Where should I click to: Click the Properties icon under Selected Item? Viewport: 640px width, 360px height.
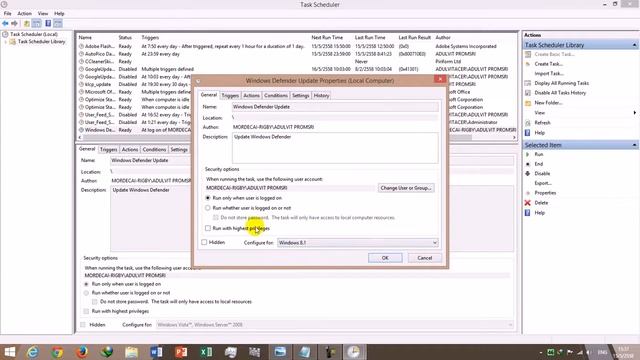click(x=528, y=193)
